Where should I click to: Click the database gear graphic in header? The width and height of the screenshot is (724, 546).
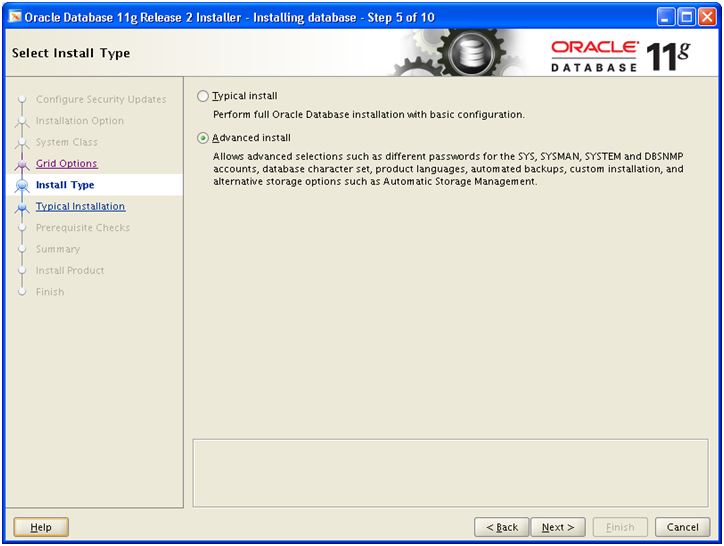pyautogui.click(x=469, y=53)
